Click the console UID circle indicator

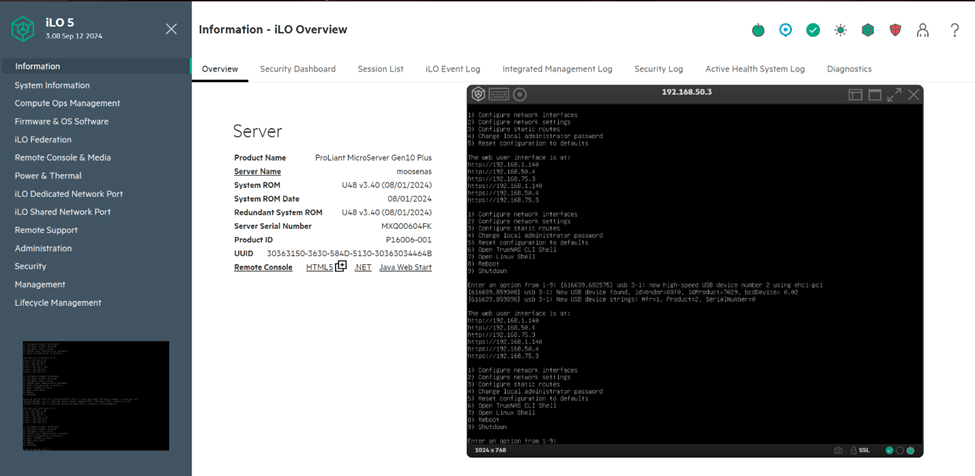(x=900, y=450)
